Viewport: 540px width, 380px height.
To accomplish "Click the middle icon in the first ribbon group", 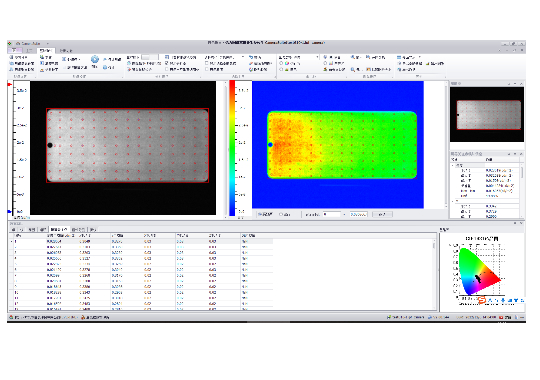I will (x=11, y=63).
